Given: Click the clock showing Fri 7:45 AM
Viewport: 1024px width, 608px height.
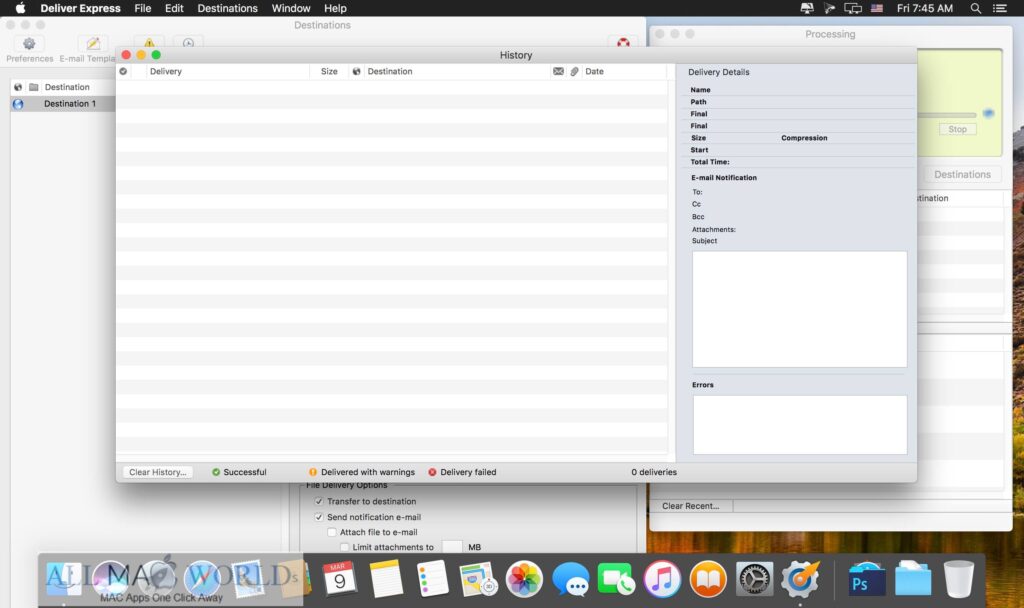Looking at the screenshot, I should [x=924, y=8].
